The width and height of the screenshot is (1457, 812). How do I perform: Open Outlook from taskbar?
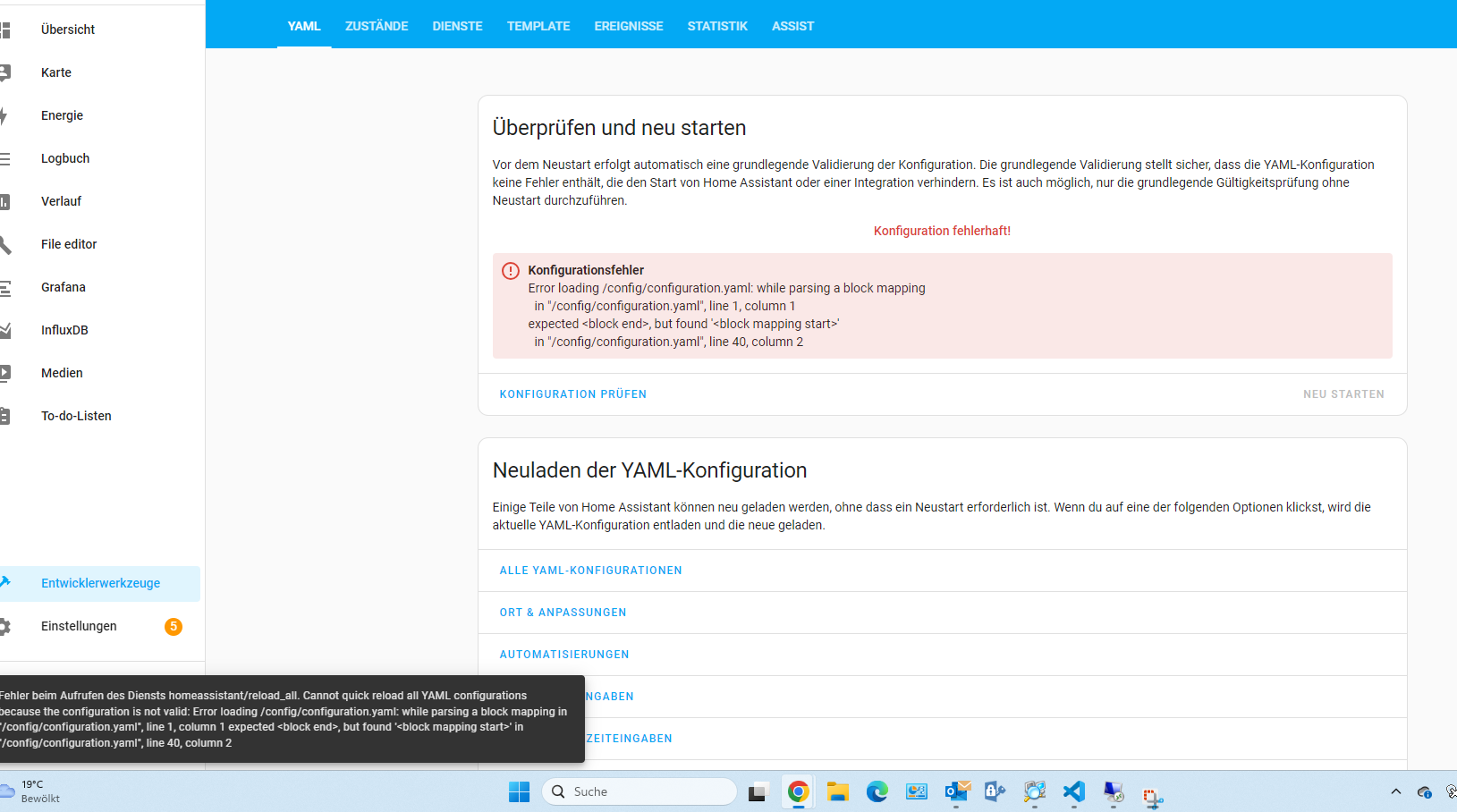pos(957,791)
